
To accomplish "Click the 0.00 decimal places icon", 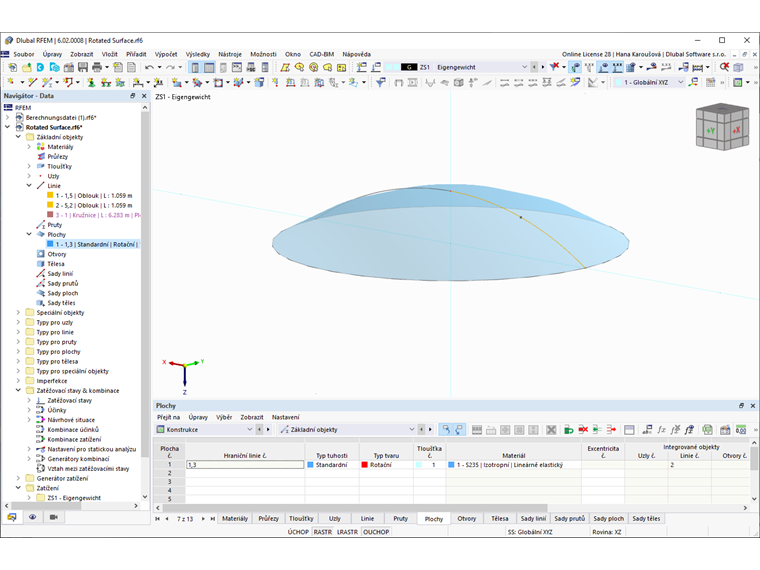I will [x=741, y=429].
